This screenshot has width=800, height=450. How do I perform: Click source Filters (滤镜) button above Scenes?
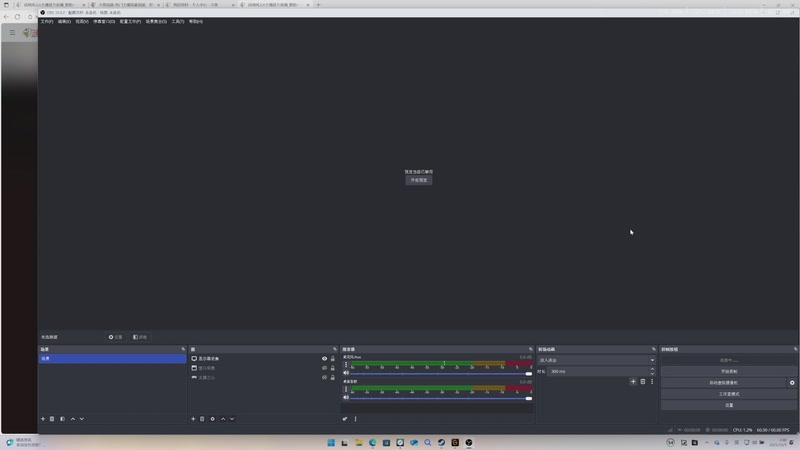click(x=140, y=337)
